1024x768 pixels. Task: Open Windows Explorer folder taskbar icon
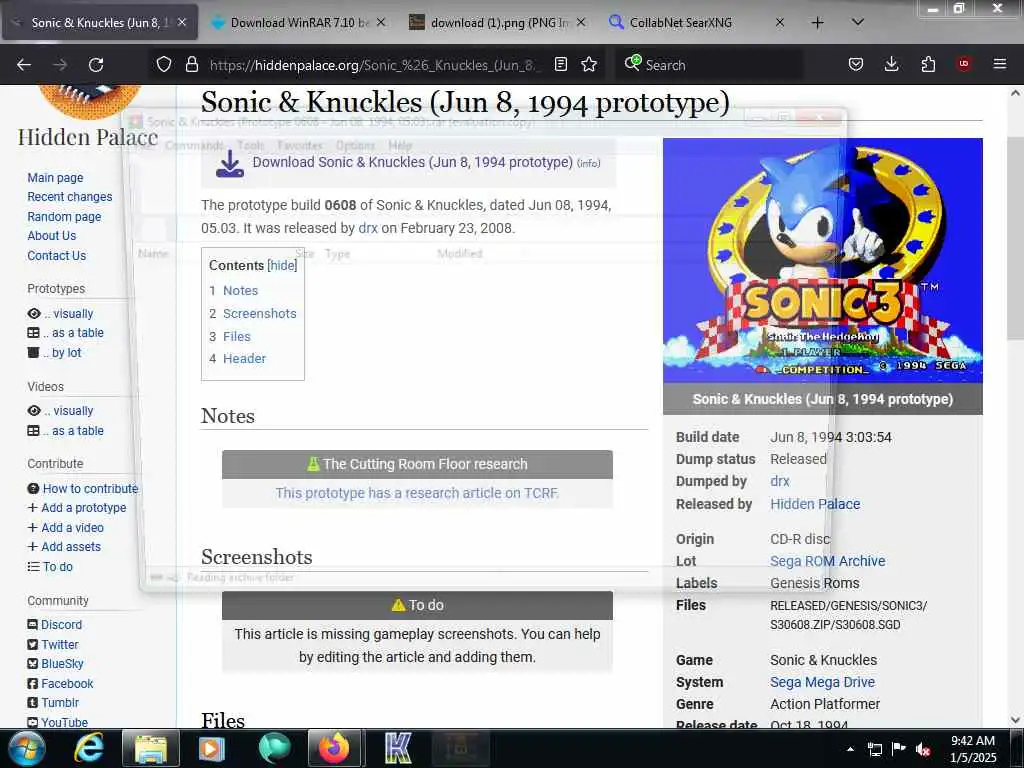[151, 748]
